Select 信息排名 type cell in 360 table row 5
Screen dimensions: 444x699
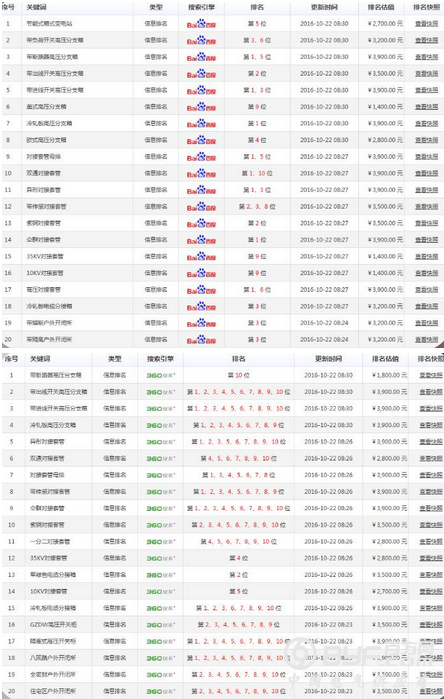click(x=115, y=442)
